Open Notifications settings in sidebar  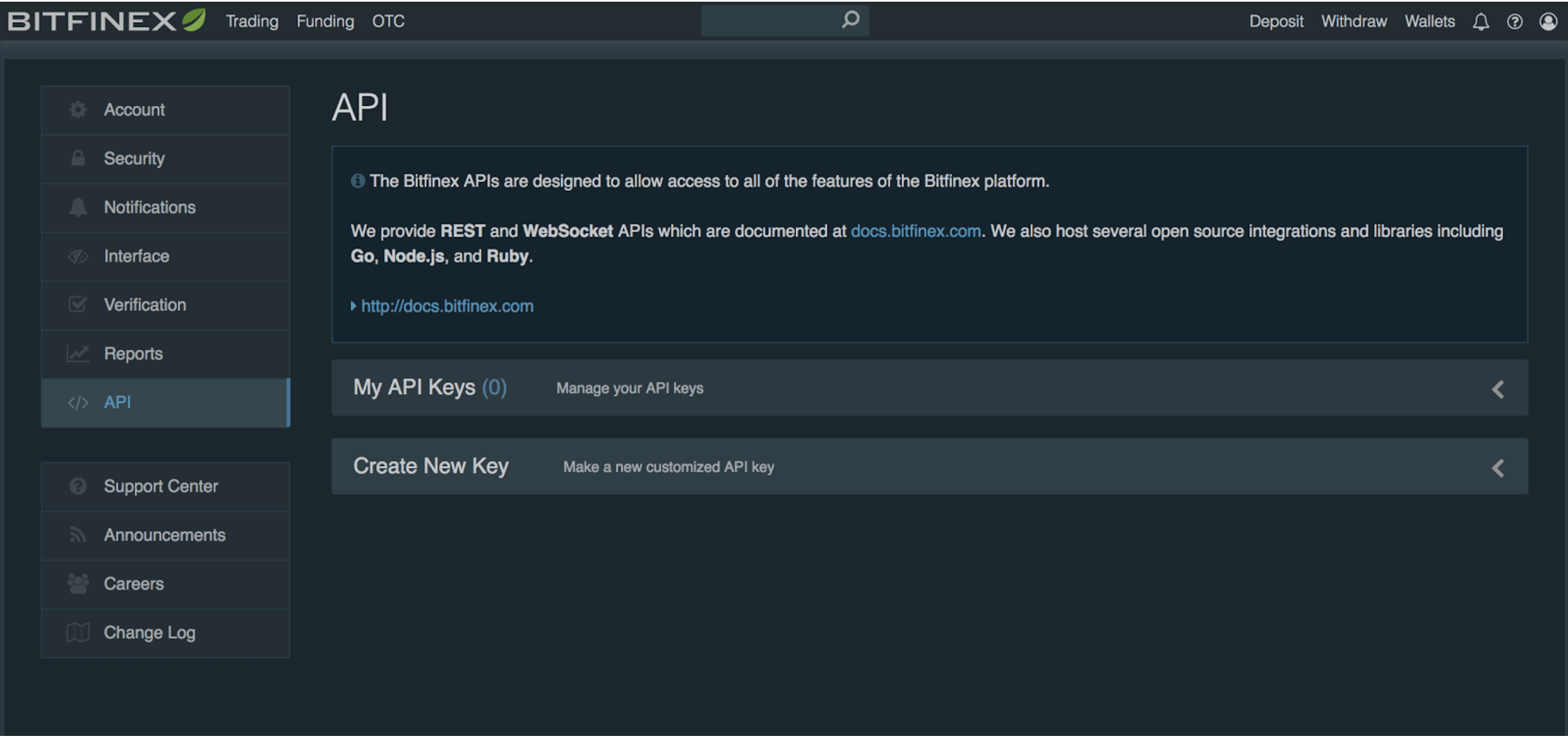pyautogui.click(x=165, y=208)
